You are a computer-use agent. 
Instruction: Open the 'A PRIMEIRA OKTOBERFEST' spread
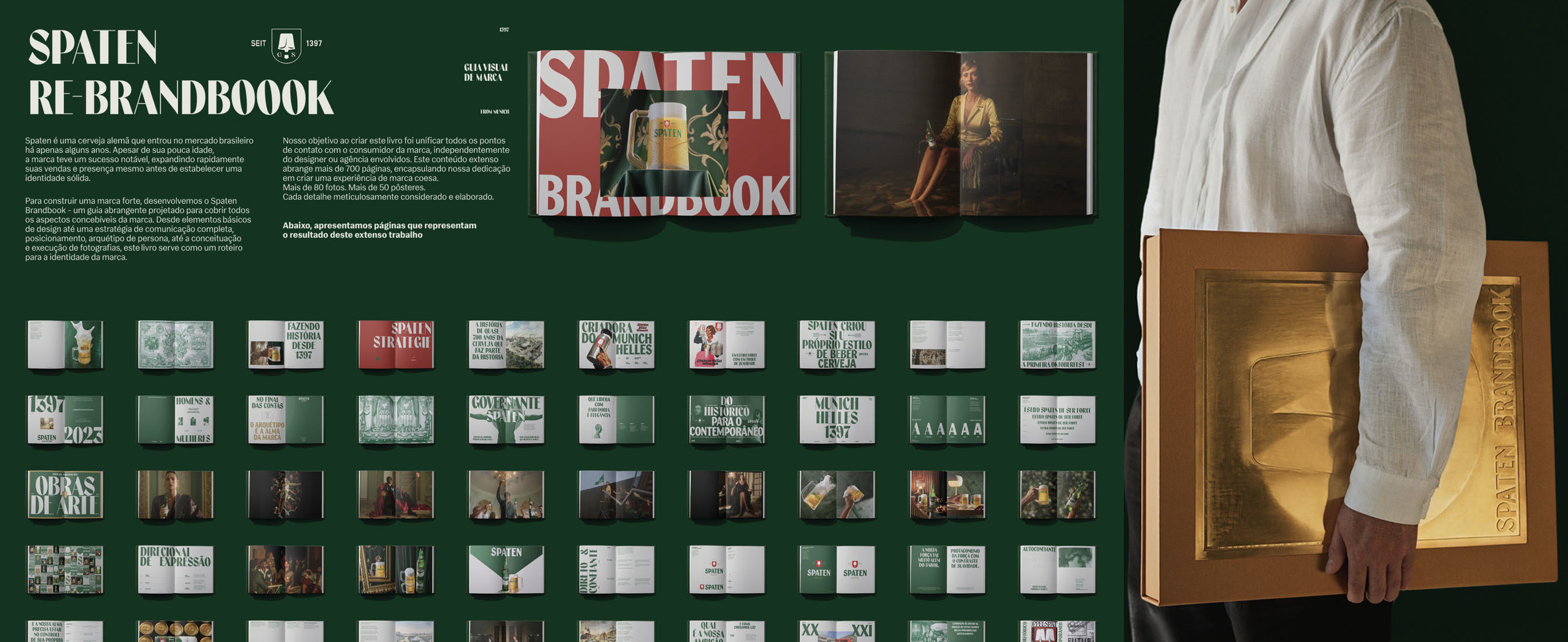[1058, 345]
